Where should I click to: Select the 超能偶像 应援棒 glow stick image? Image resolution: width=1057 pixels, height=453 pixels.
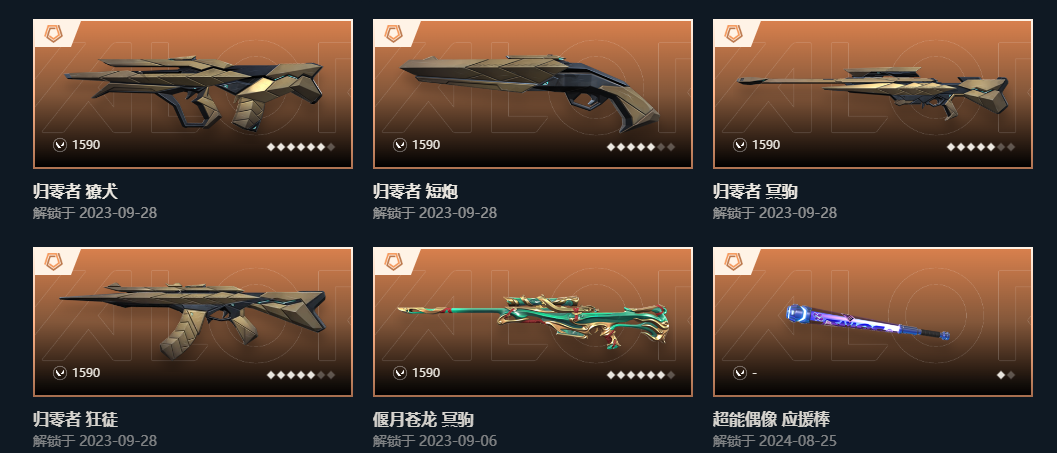tap(869, 322)
